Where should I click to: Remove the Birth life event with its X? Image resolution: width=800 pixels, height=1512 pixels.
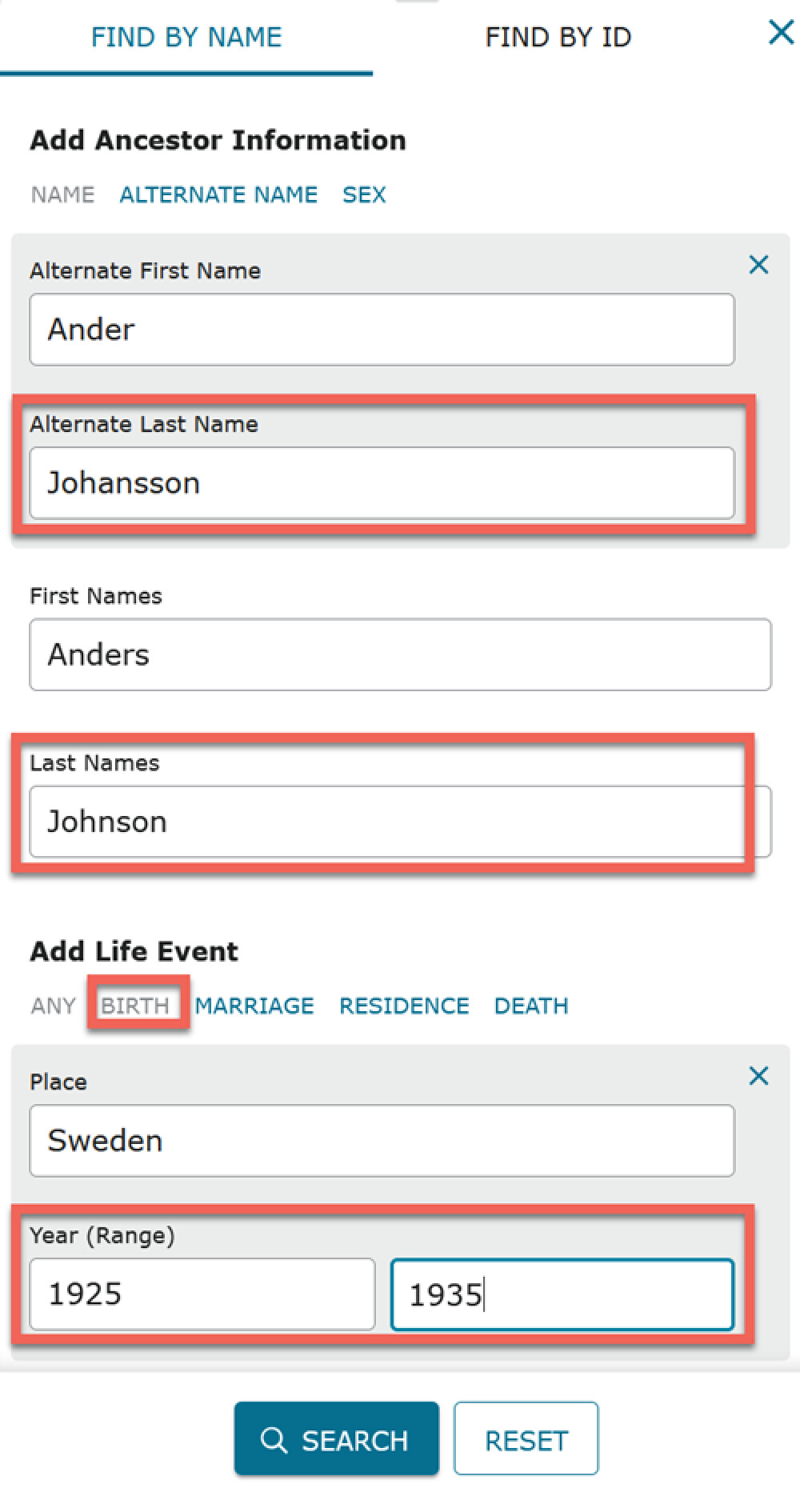(758, 1076)
